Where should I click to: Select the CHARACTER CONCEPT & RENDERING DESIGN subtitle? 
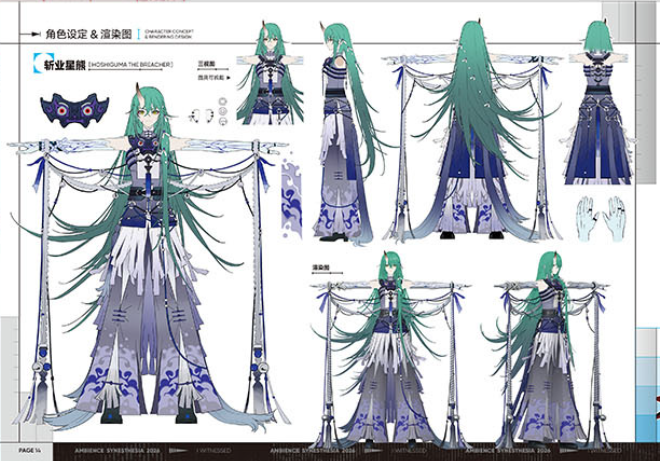point(169,34)
